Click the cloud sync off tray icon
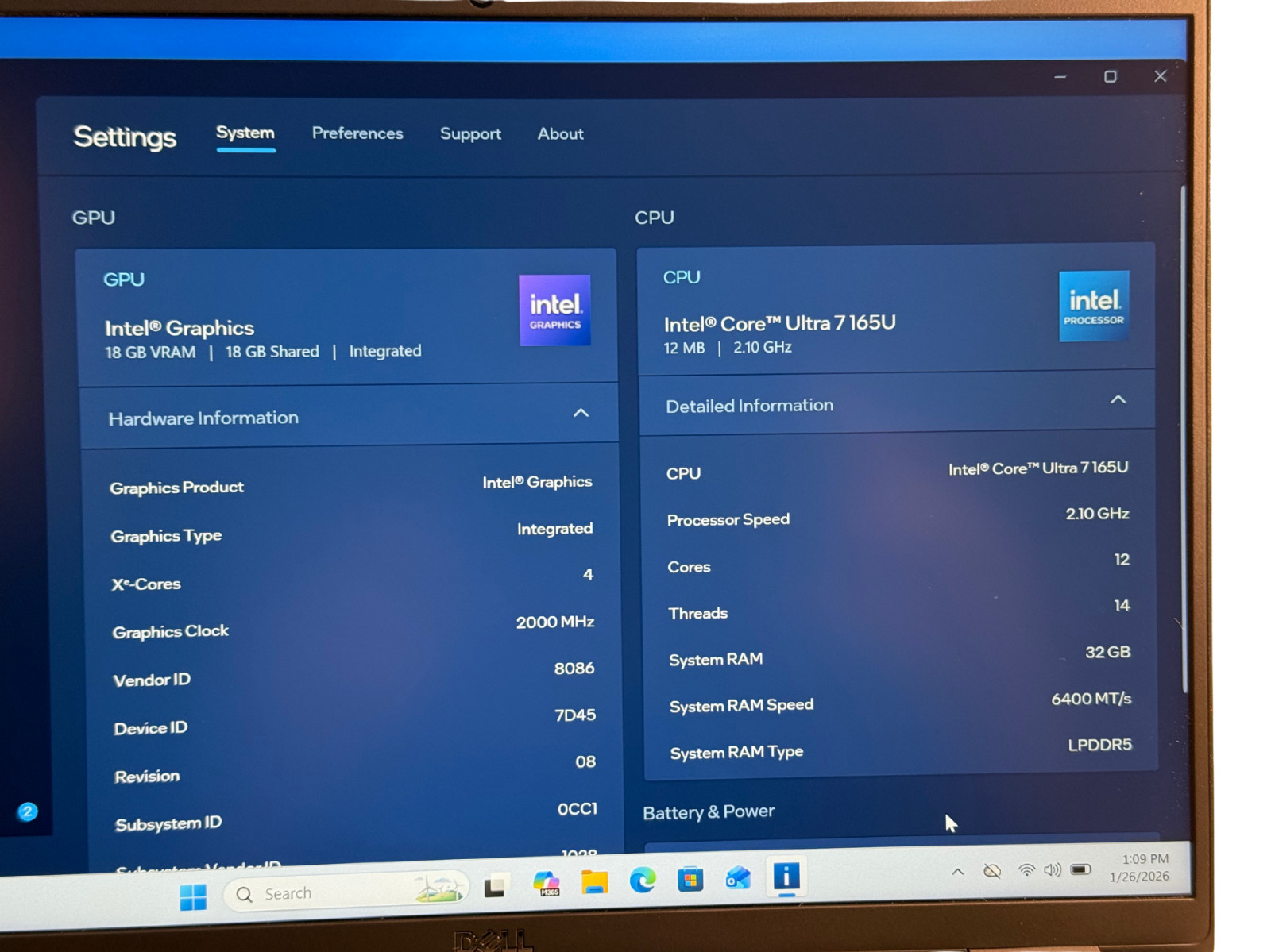The image size is (1271, 952). [x=992, y=871]
